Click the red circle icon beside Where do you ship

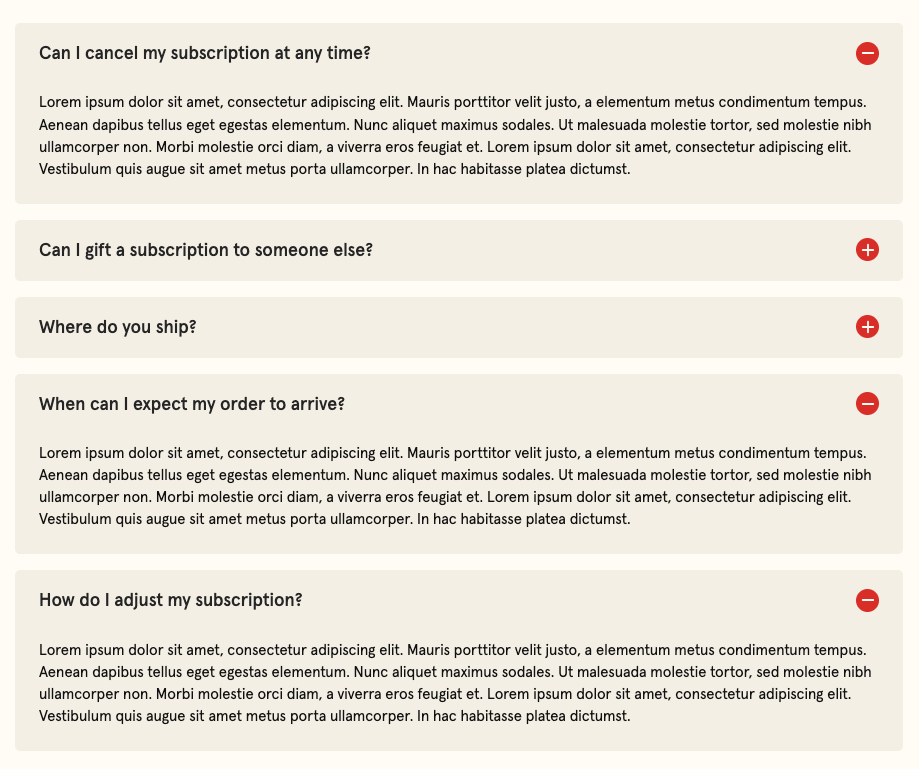pyautogui.click(x=867, y=326)
